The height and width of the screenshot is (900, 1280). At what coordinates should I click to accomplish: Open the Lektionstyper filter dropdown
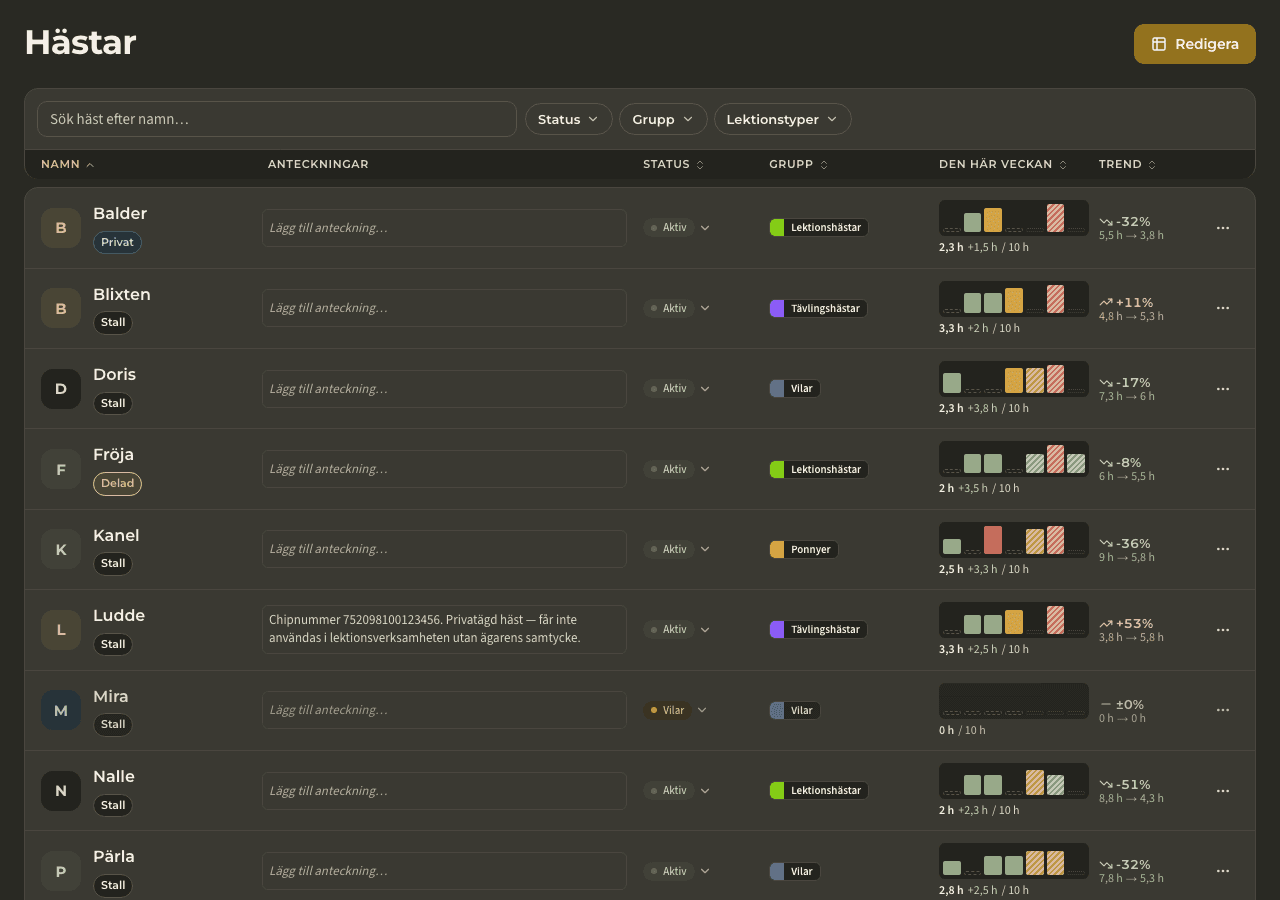tap(783, 119)
